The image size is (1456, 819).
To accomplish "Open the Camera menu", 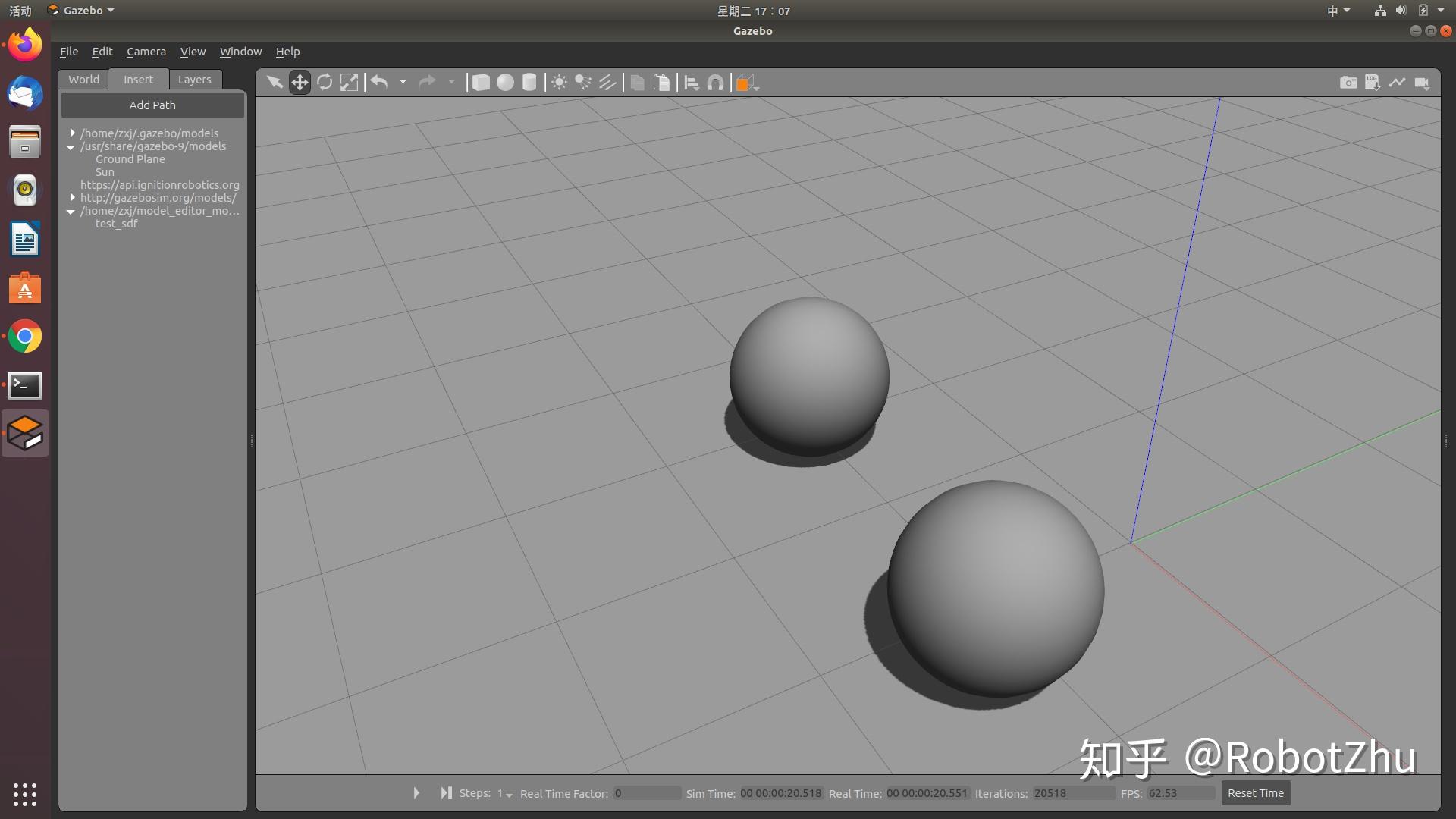I will pos(146,52).
